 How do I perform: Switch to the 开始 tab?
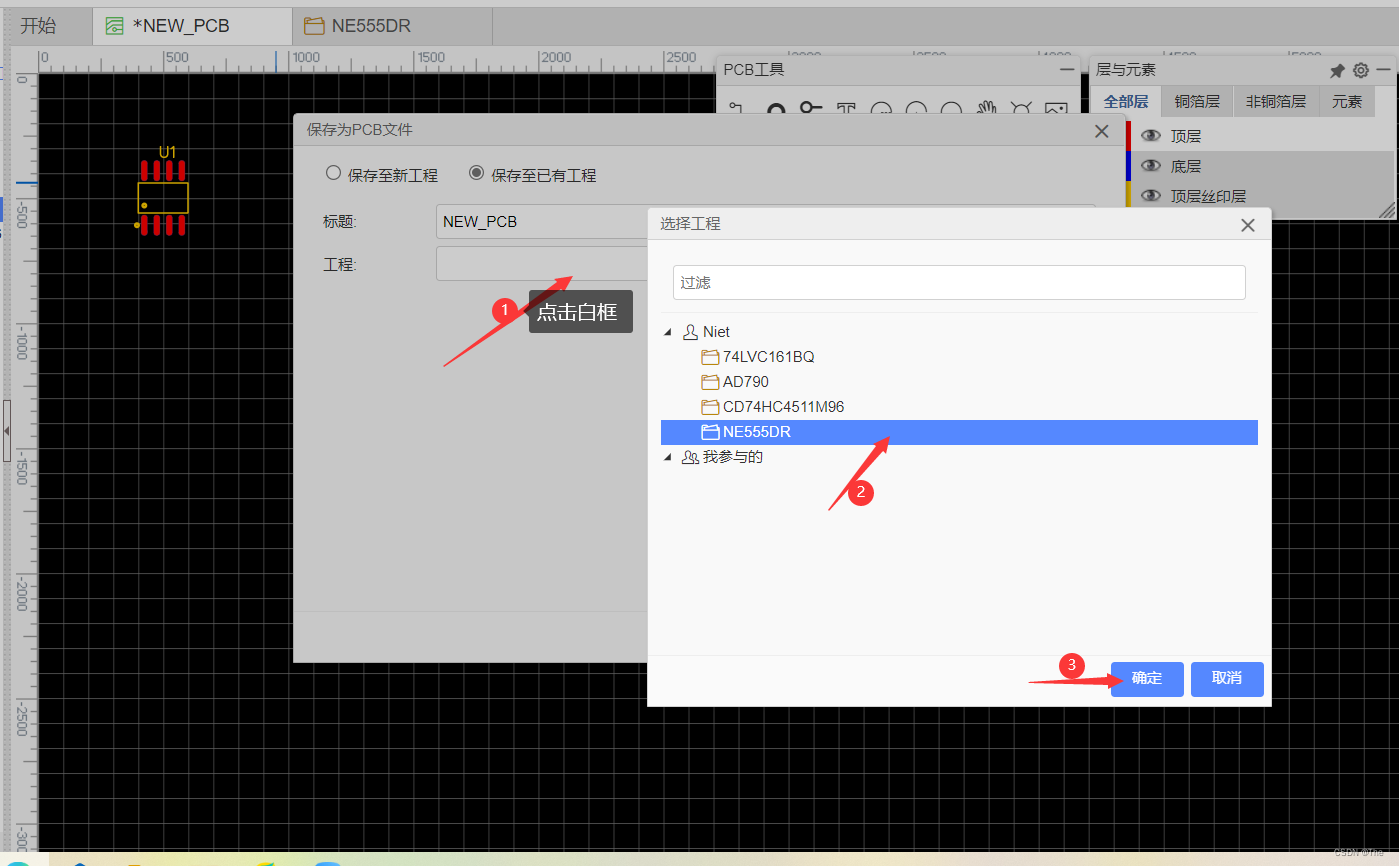tap(38, 26)
